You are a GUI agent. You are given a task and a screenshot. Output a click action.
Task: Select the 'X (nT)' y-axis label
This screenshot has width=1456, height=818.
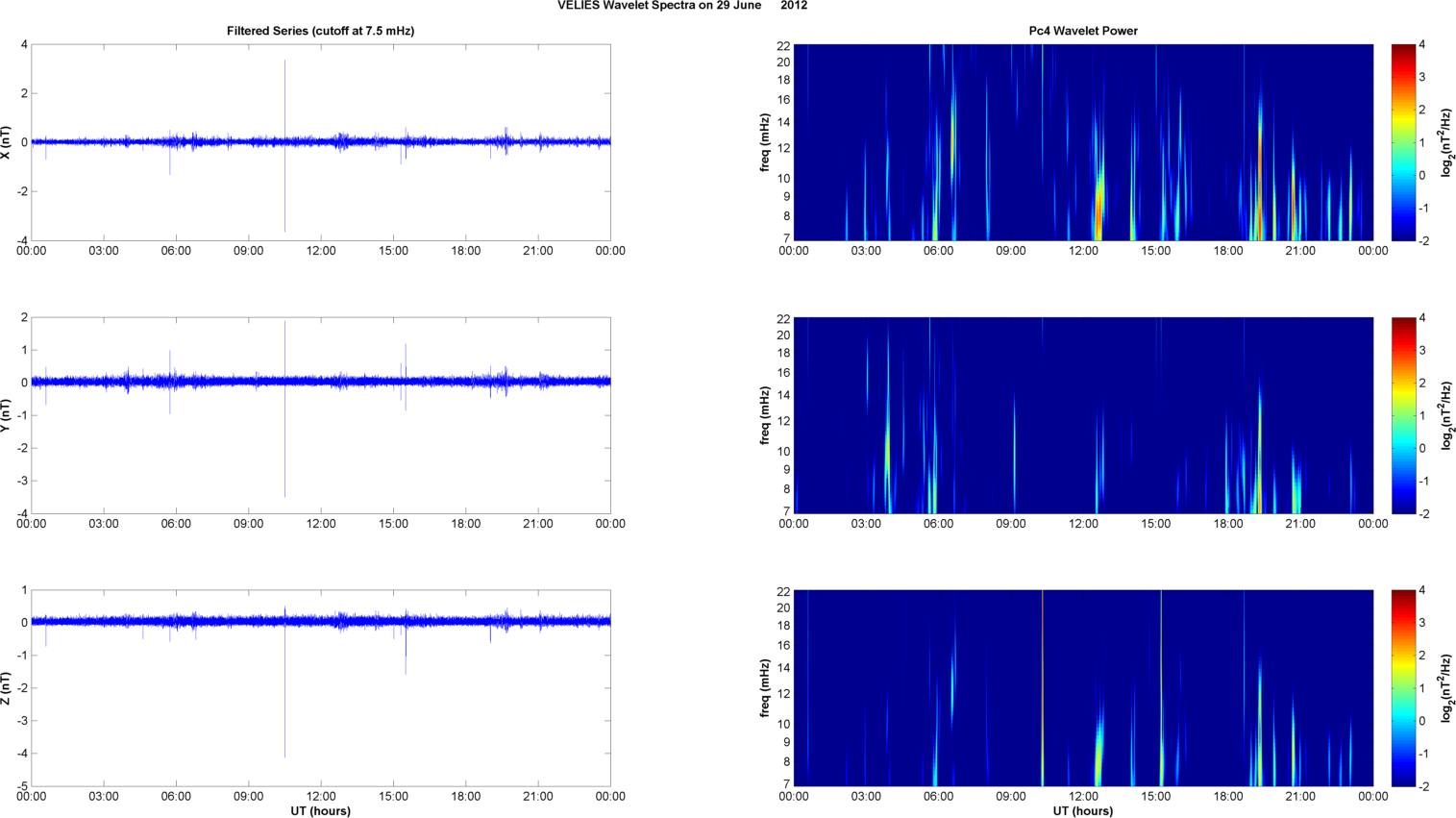click(8, 142)
